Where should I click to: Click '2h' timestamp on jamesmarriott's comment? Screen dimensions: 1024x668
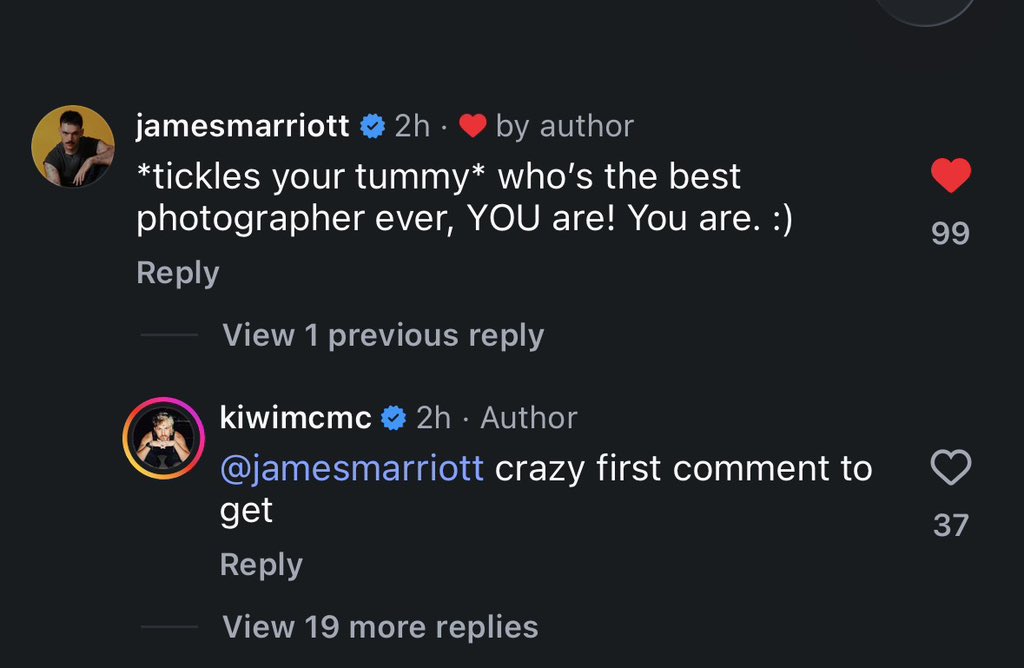(x=412, y=126)
